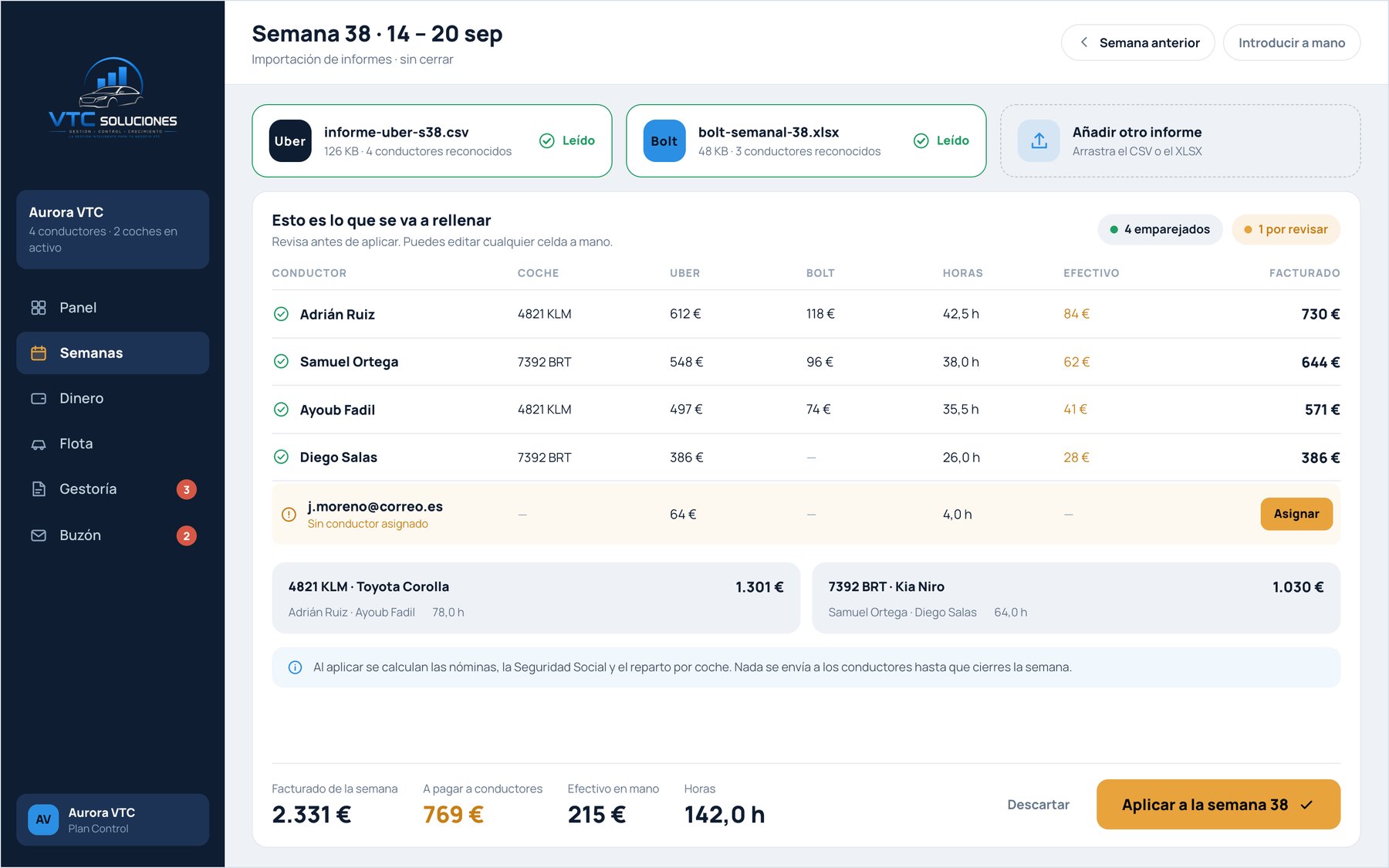Click the warning icon beside j.moreno@correo.es

289,515
